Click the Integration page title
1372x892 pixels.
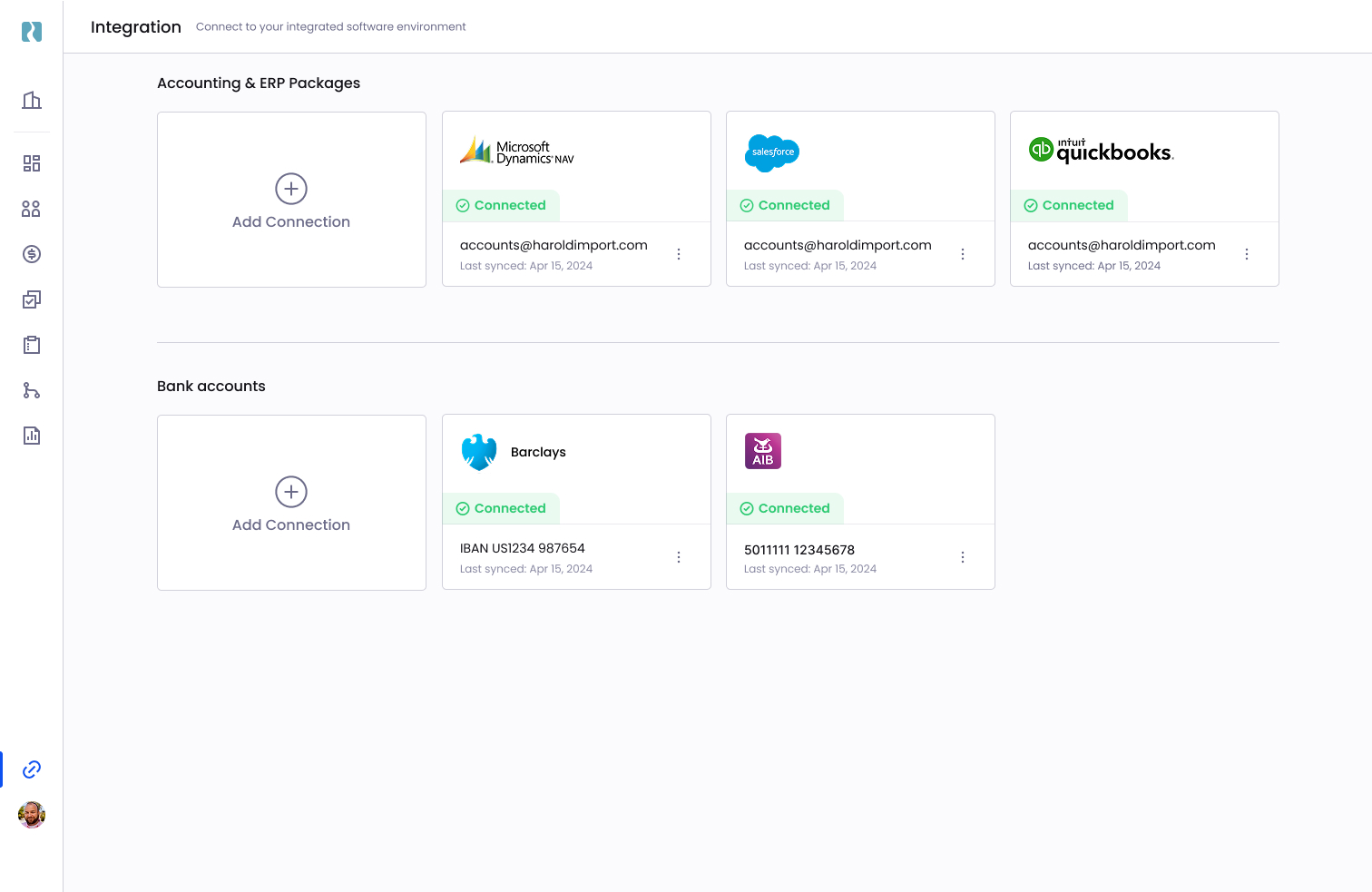[x=136, y=27]
